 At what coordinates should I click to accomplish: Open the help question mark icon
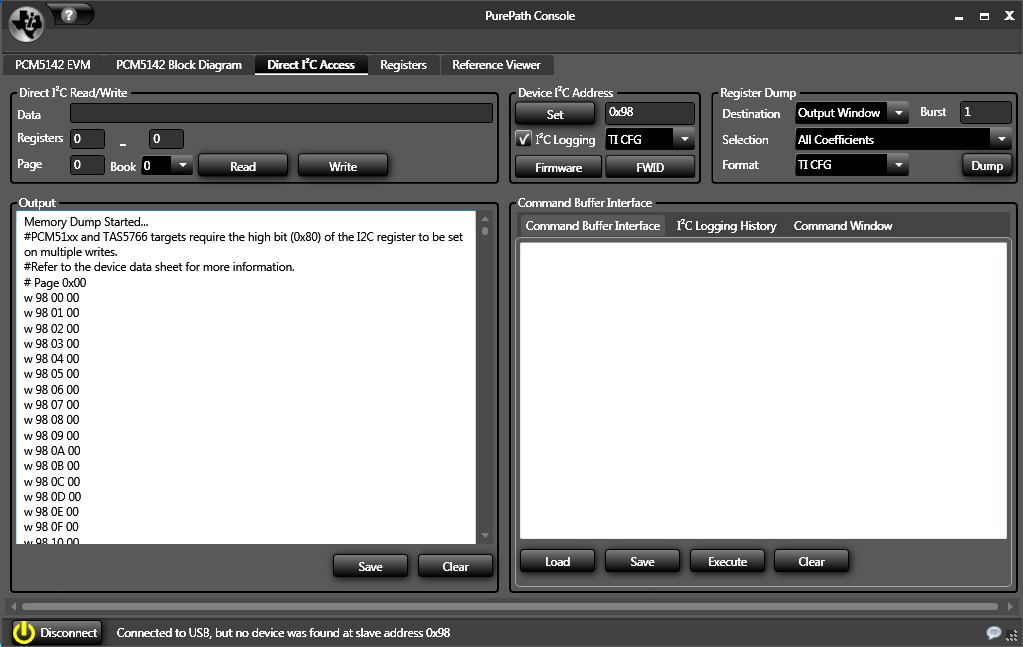point(70,14)
